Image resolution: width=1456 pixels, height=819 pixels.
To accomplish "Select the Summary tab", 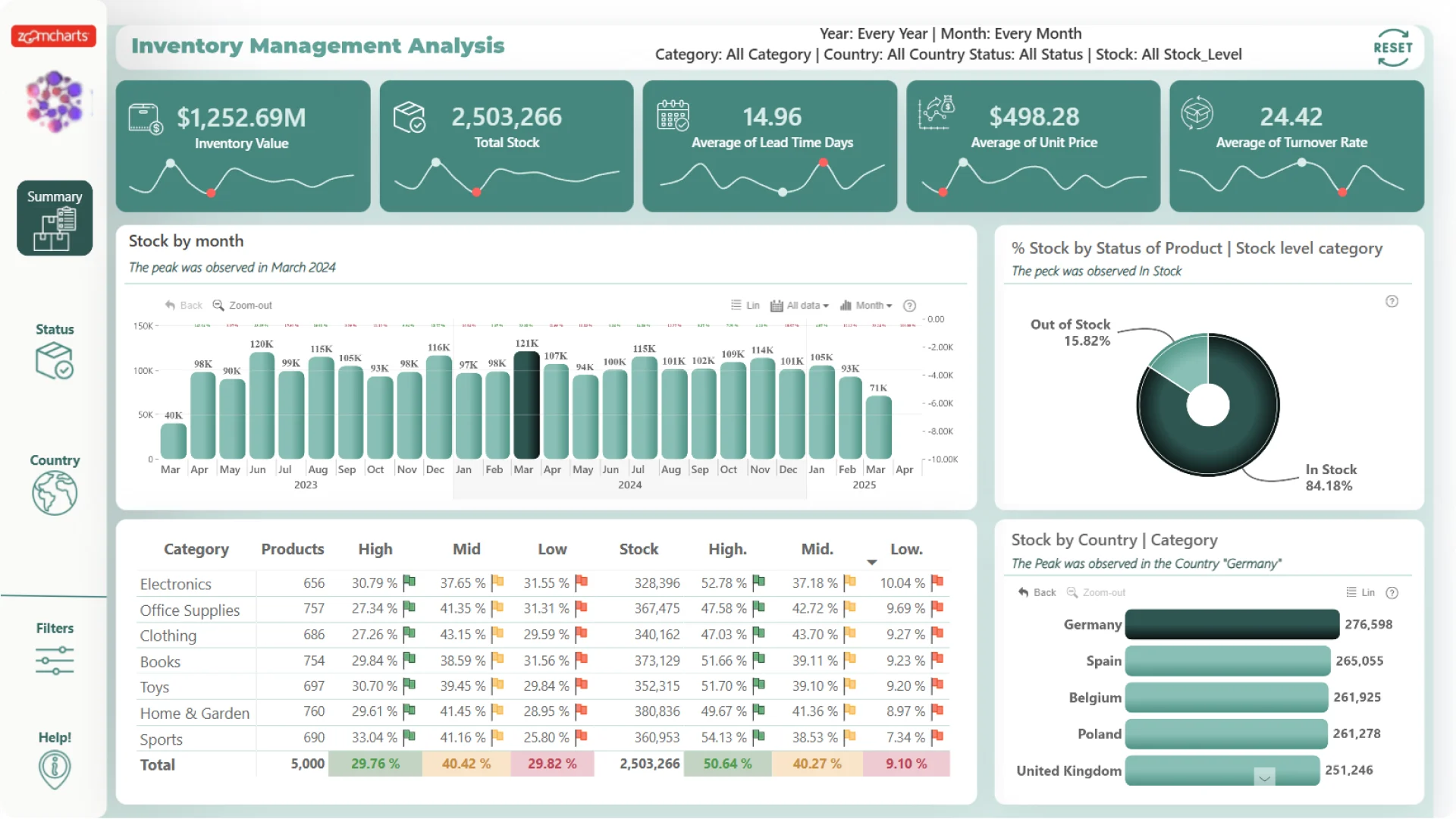I will [55, 218].
